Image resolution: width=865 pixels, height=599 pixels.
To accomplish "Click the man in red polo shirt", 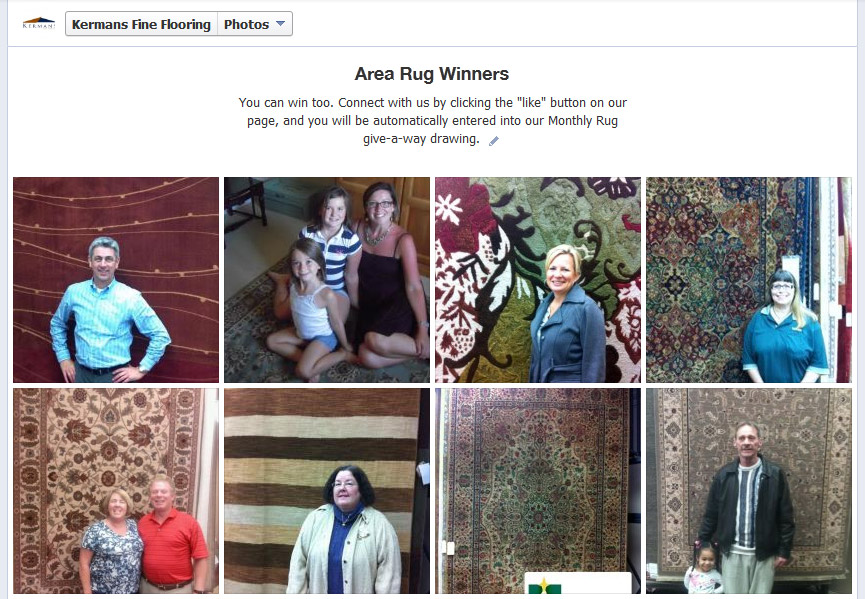I will (x=172, y=536).
